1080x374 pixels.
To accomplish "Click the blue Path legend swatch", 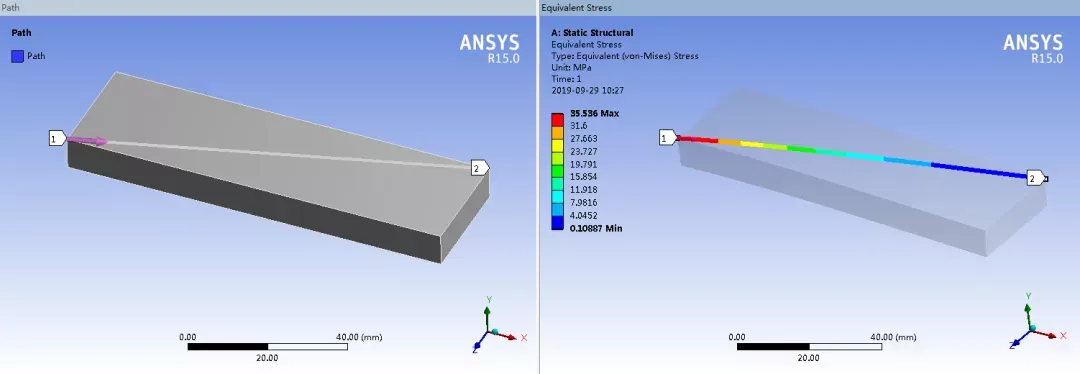I will tap(18, 56).
